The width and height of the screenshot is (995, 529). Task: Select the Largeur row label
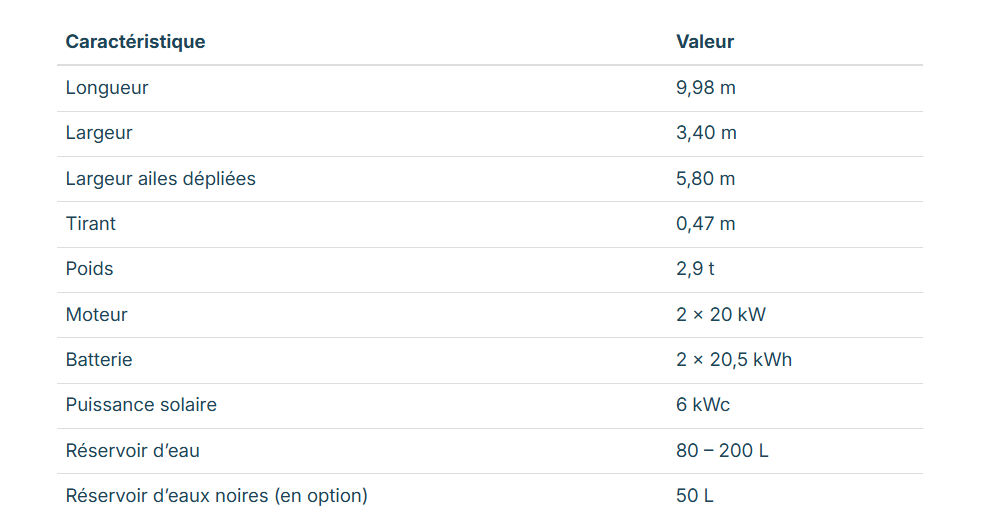99,133
